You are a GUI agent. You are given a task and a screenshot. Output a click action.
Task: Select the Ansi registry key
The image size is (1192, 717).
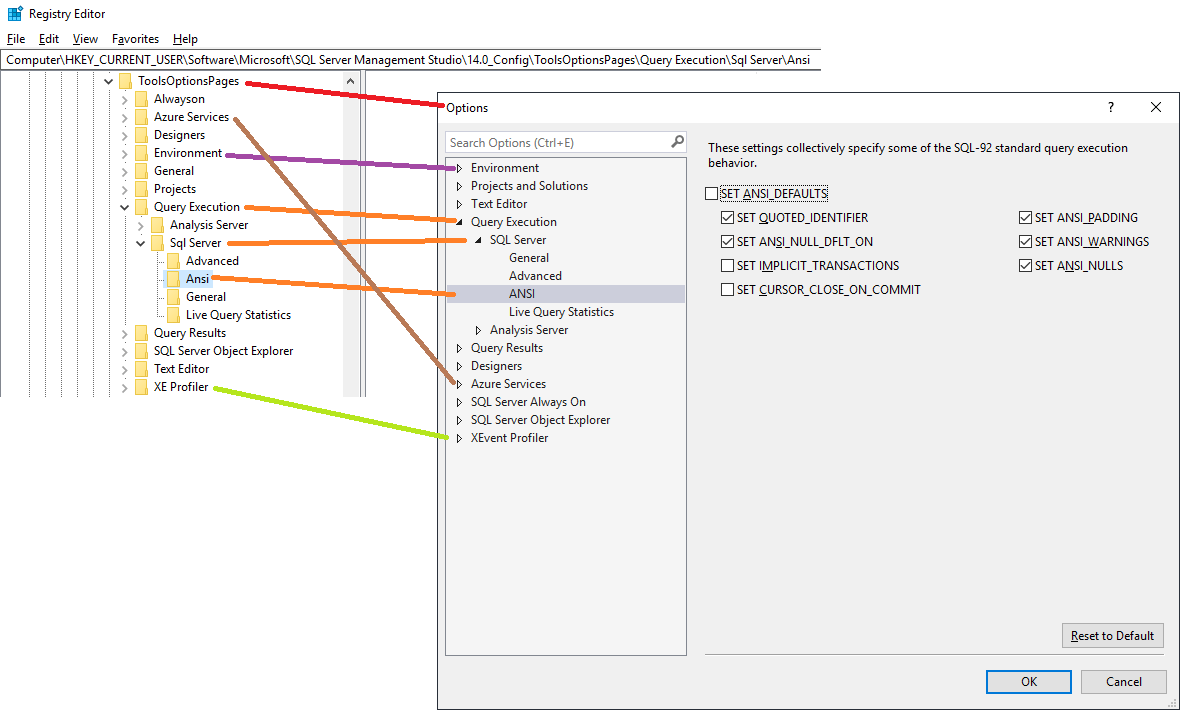coord(197,279)
